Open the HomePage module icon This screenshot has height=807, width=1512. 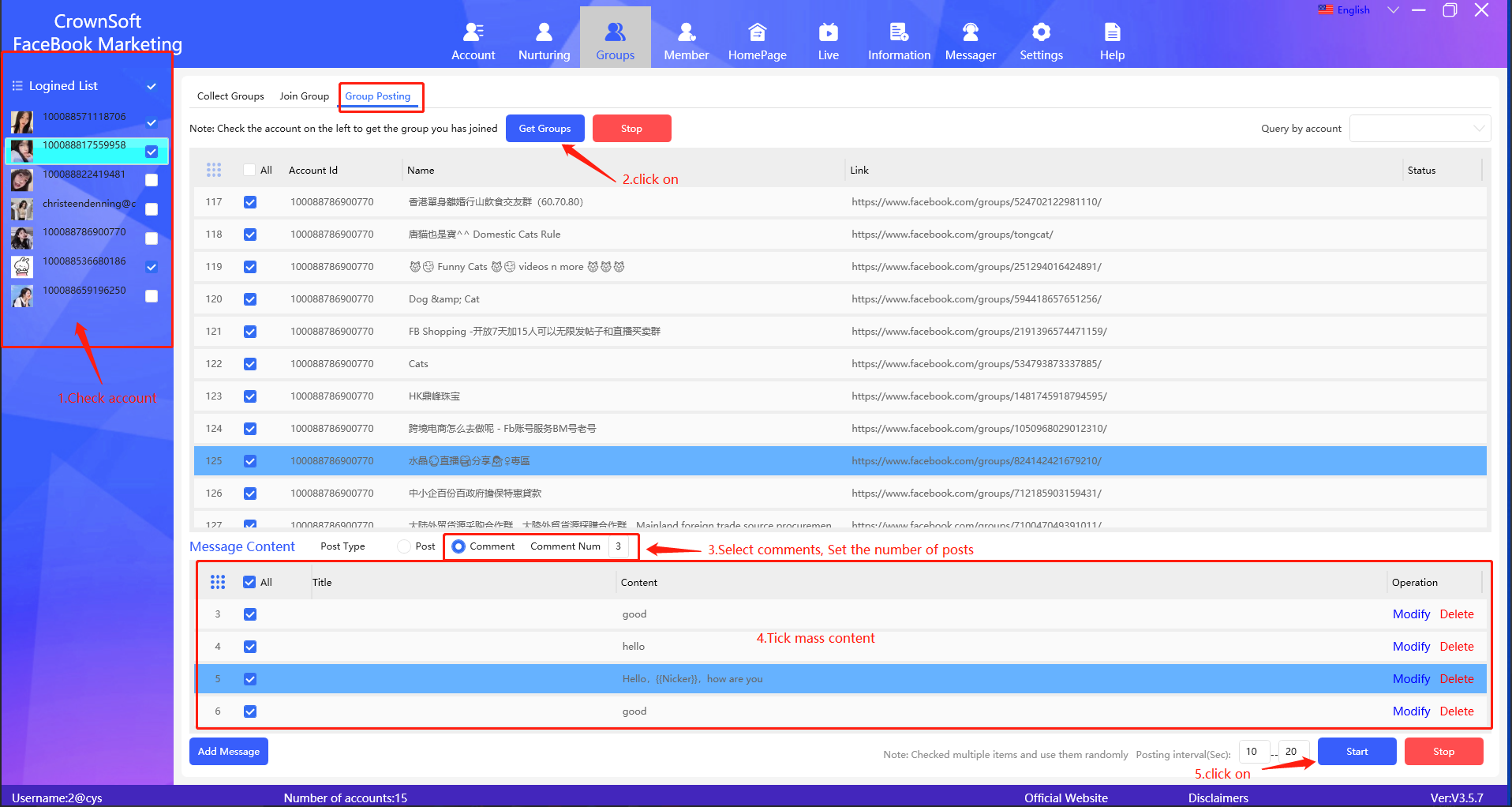757,32
